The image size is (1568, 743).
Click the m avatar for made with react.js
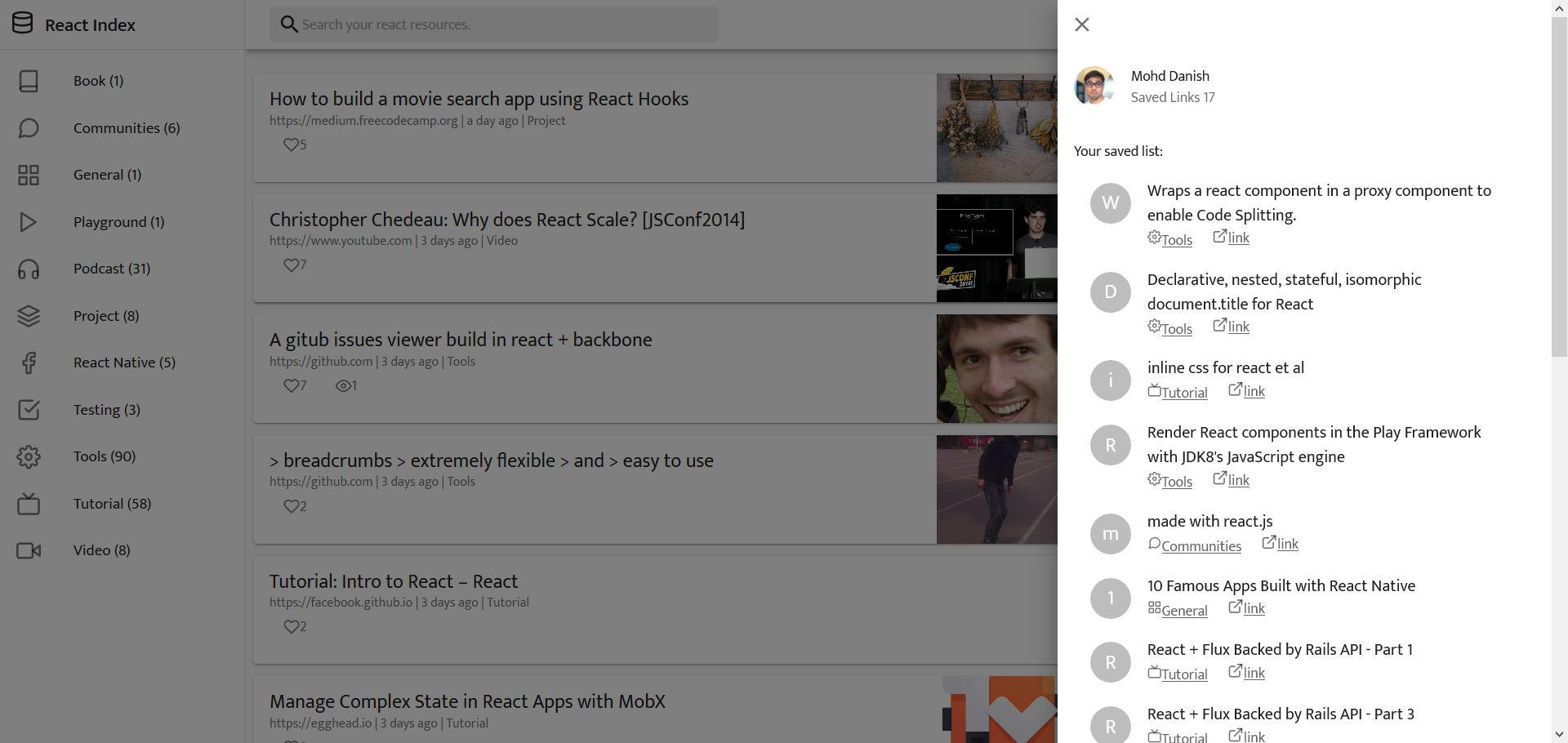coord(1111,533)
